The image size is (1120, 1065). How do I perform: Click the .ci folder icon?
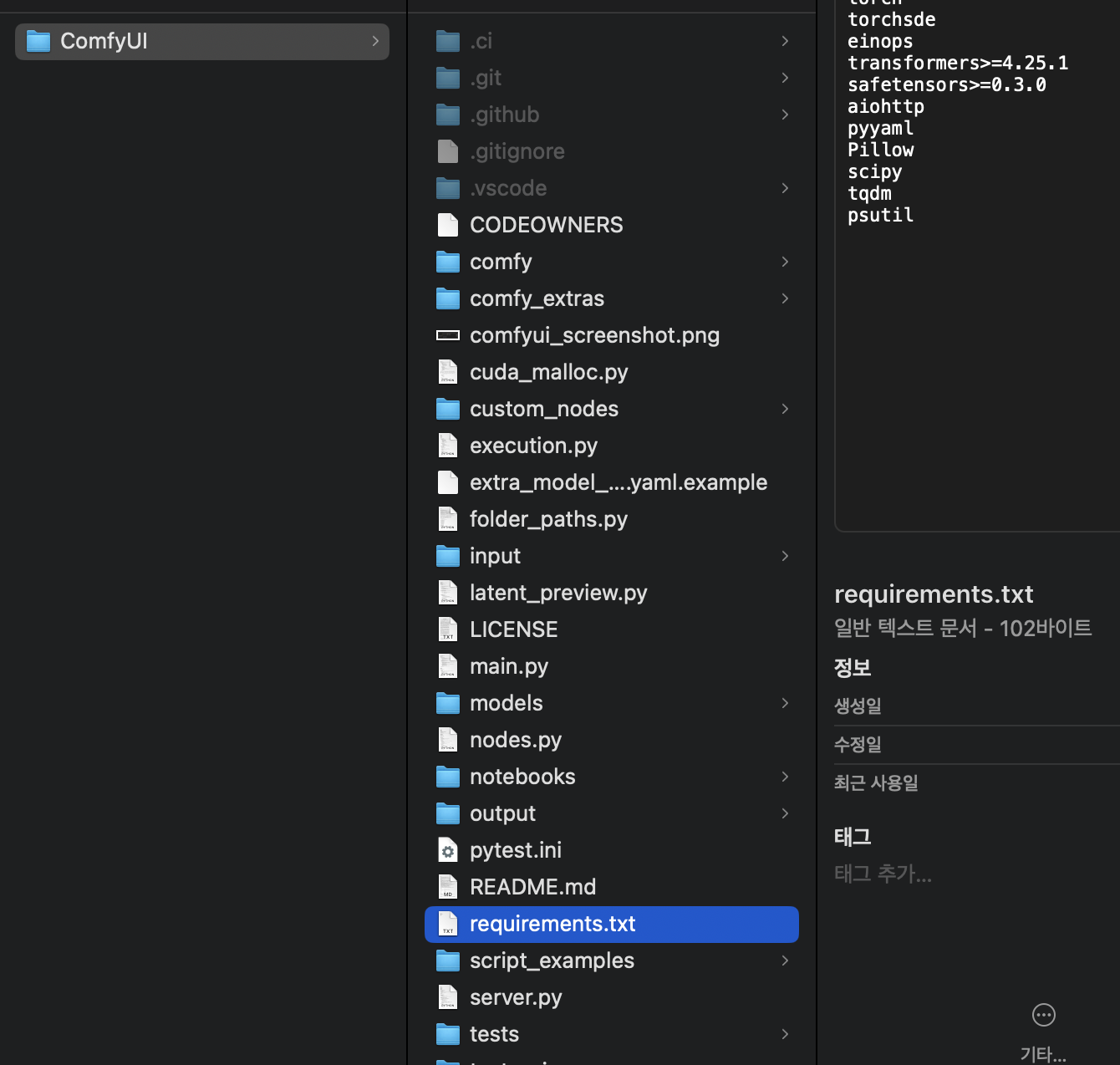pyautogui.click(x=448, y=41)
